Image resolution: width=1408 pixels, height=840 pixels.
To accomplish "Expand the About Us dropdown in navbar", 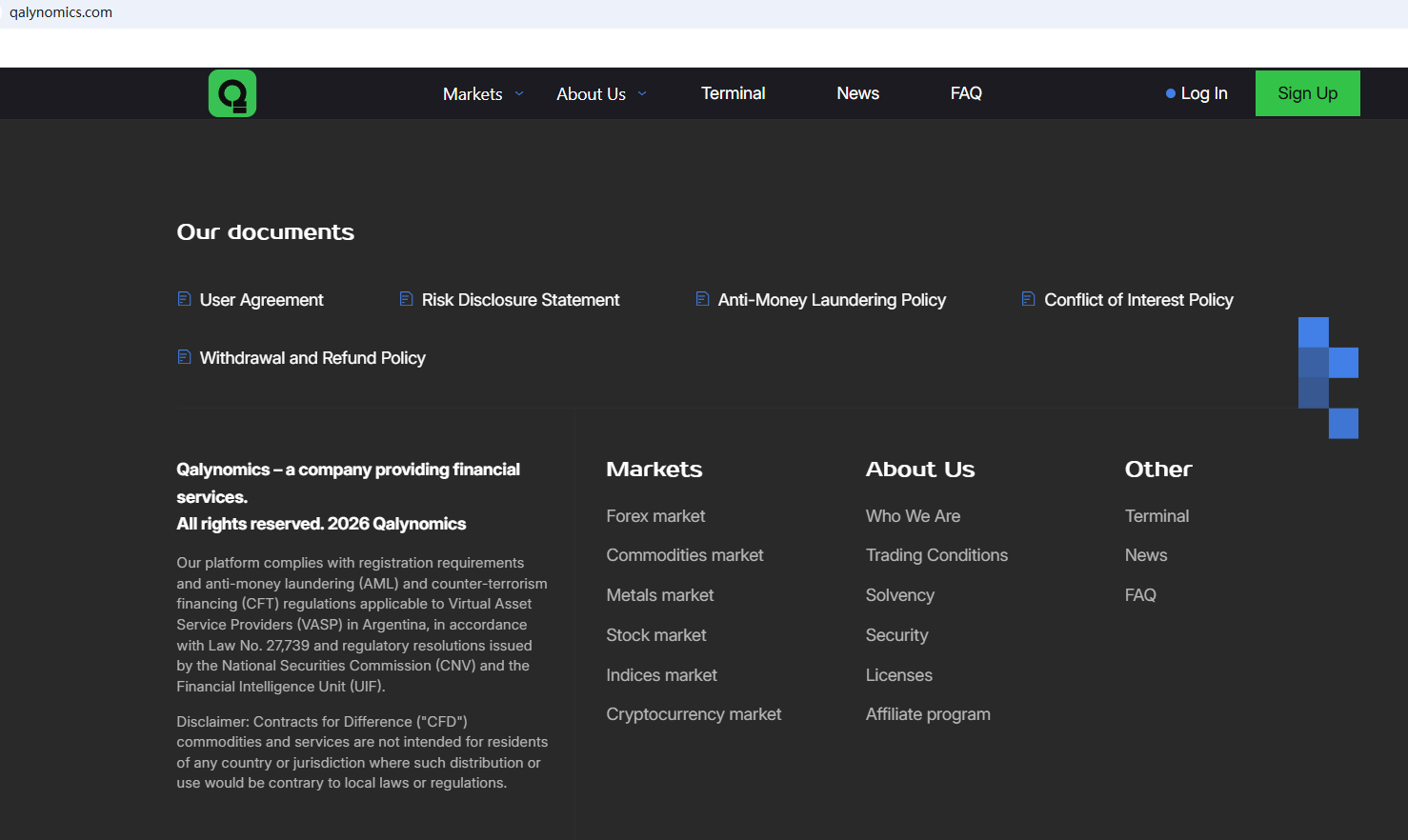I will coord(601,93).
